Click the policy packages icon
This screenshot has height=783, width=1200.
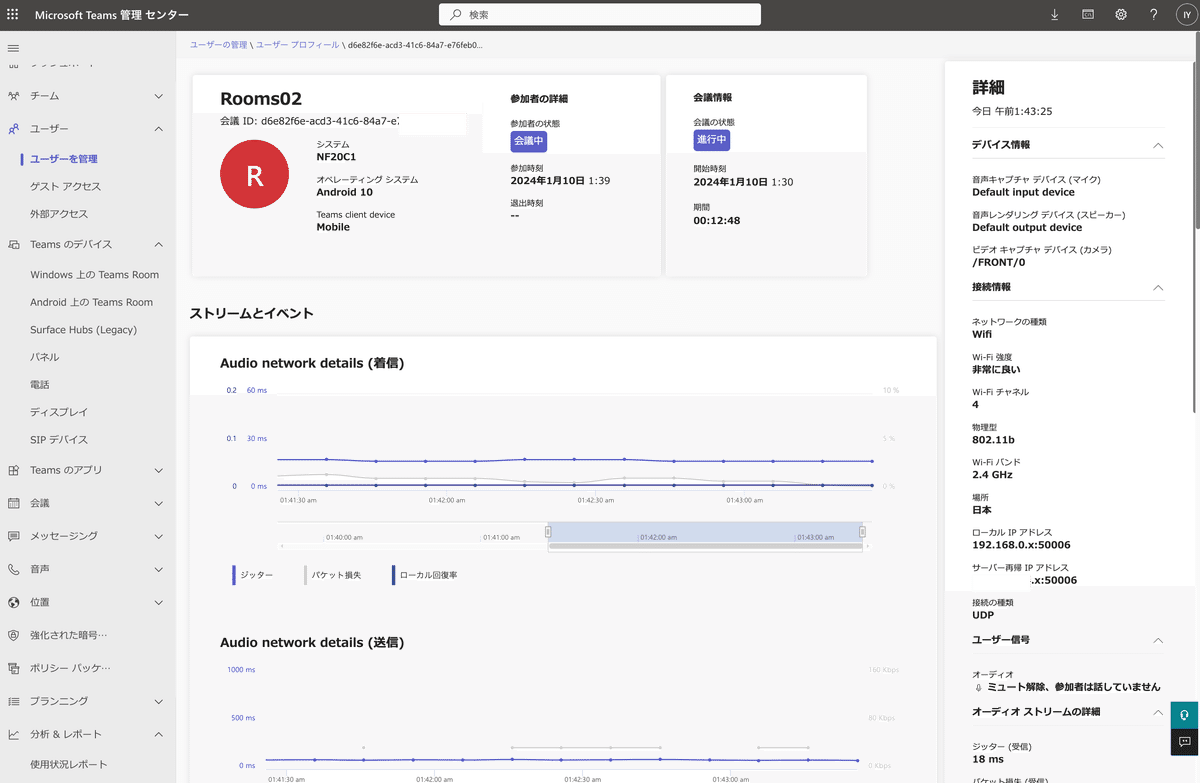[13, 668]
